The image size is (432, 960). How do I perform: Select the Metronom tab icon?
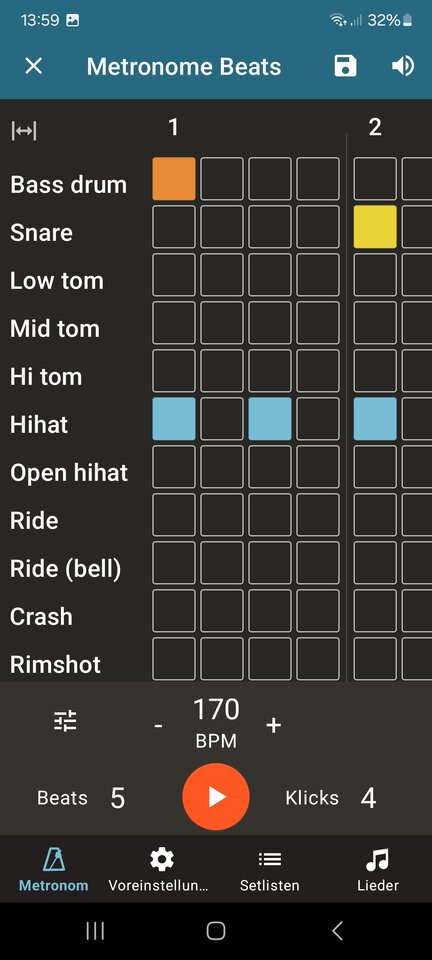(54, 860)
